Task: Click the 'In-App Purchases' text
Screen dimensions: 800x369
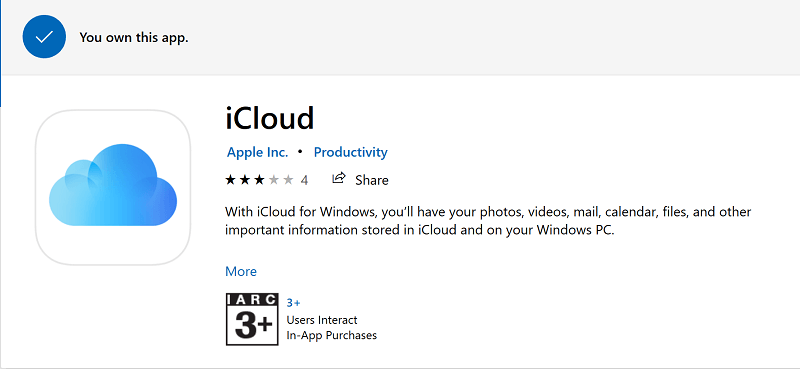Action: [332, 335]
